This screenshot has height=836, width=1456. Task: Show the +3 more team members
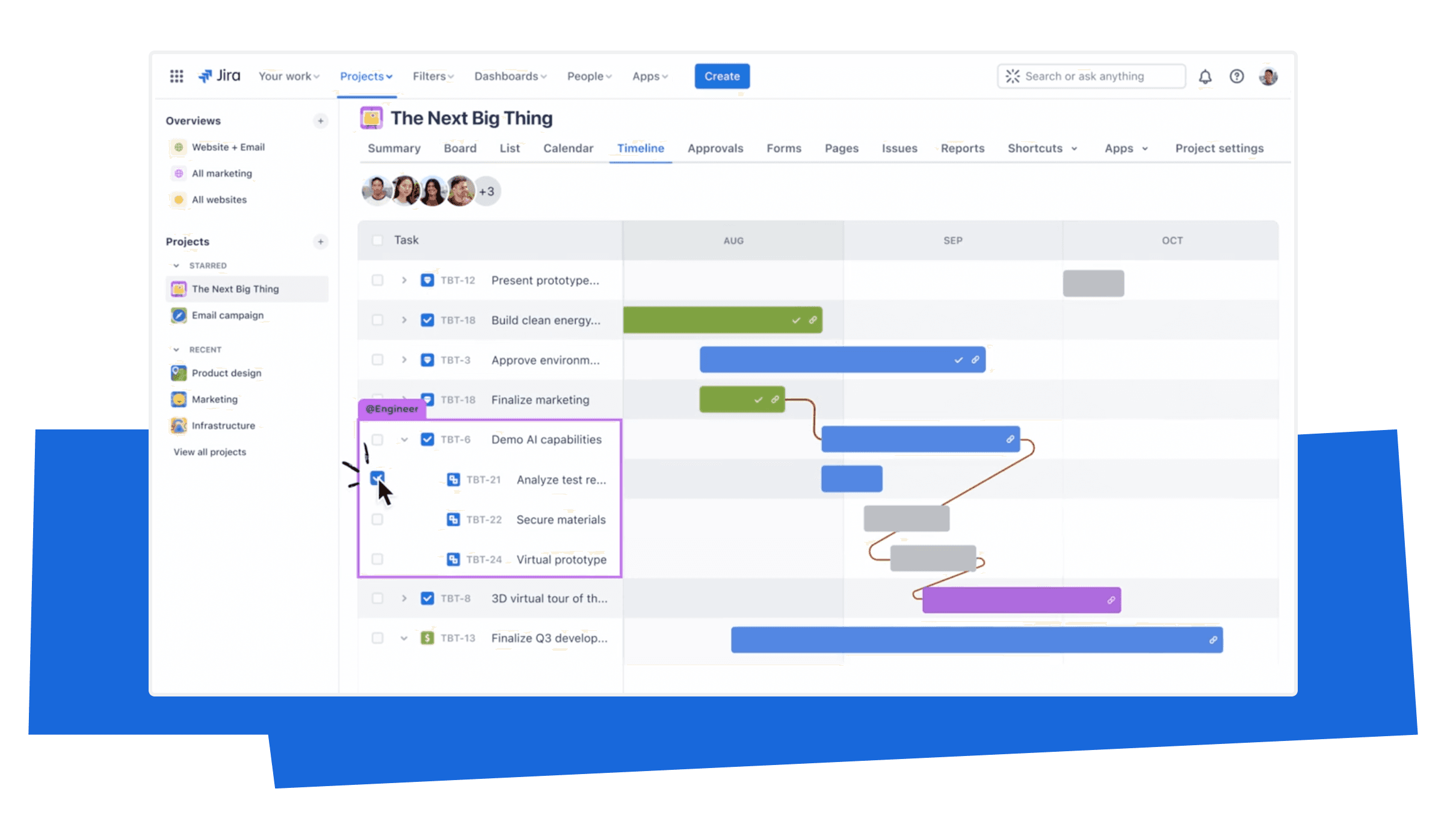point(487,191)
